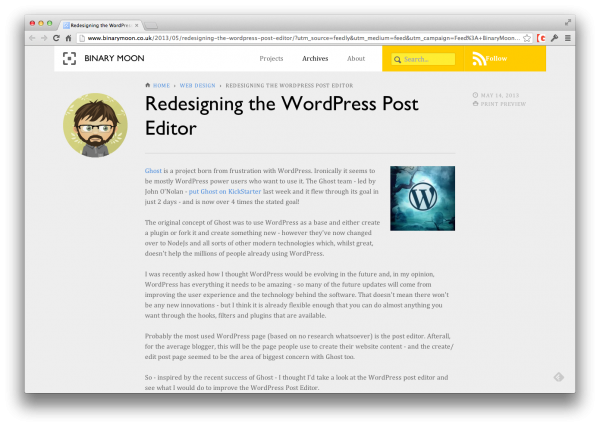This screenshot has height=427, width=600.
Task: Open the Projects menu item
Action: (x=271, y=59)
